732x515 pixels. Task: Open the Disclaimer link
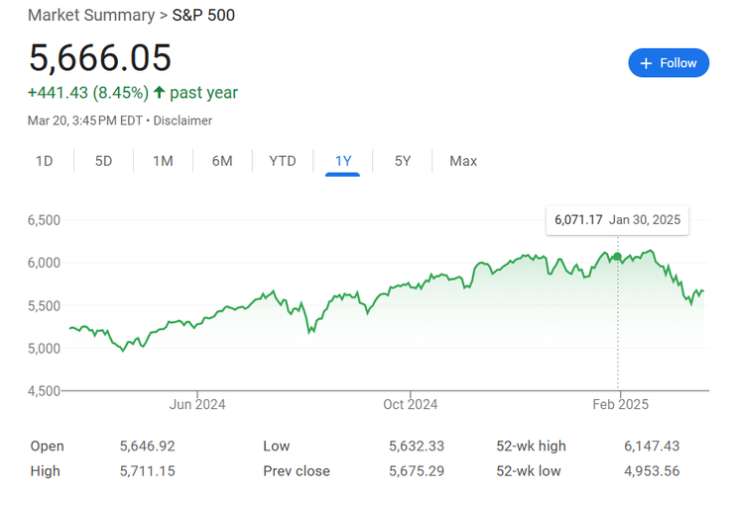[183, 120]
